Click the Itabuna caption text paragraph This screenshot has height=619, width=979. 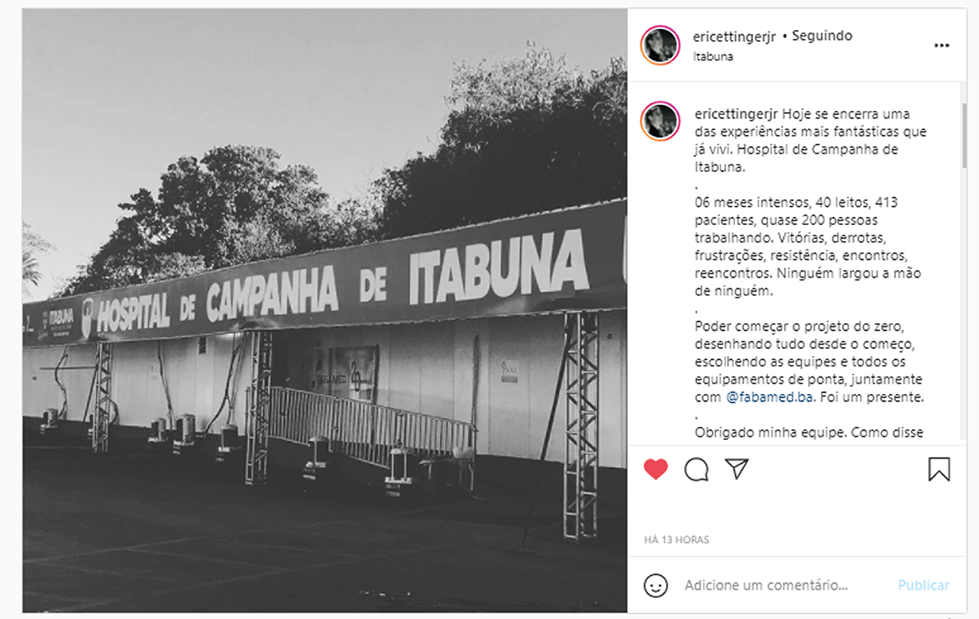point(810,141)
